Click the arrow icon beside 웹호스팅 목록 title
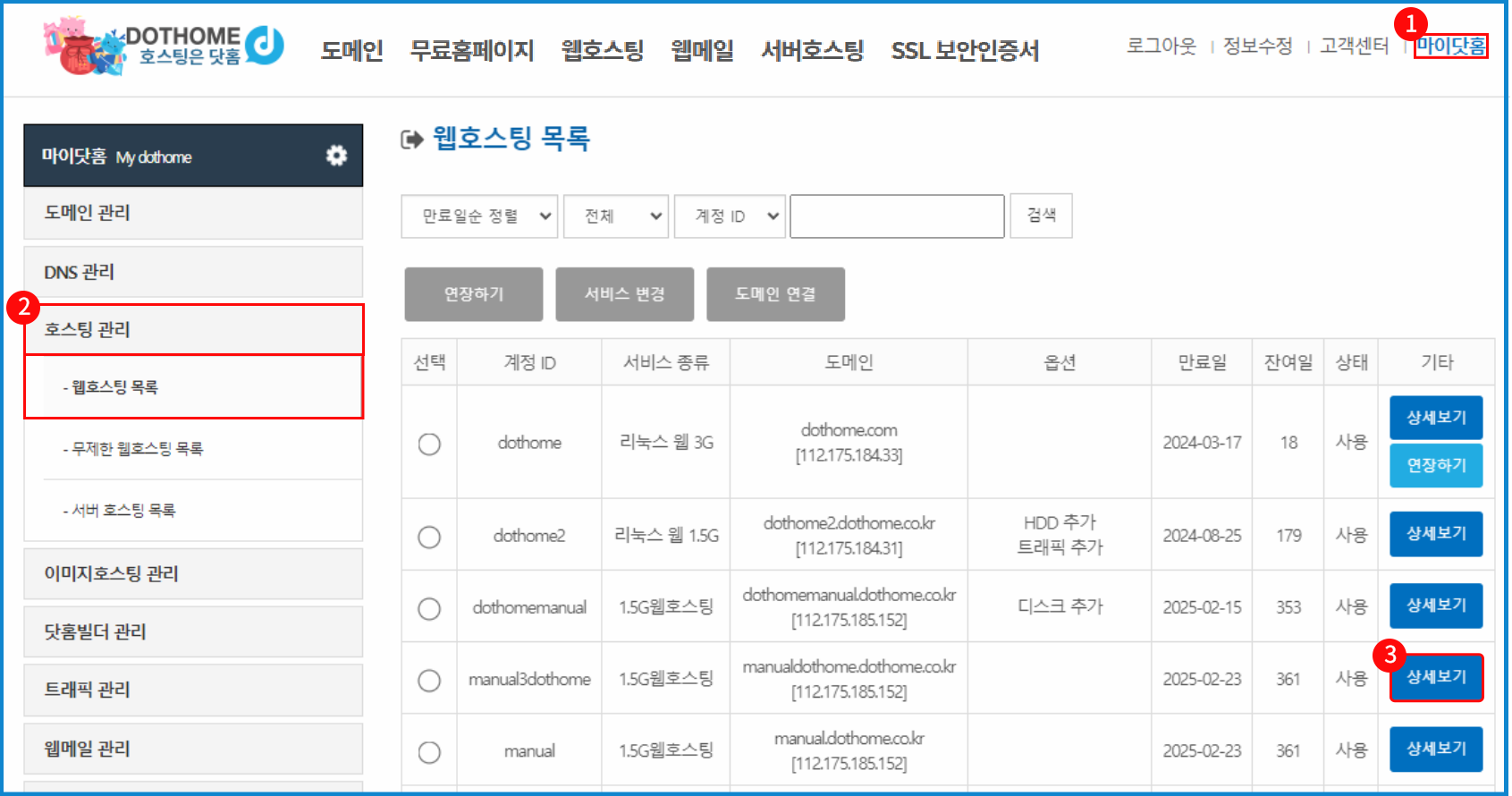1512x796 pixels. pyautogui.click(x=411, y=140)
